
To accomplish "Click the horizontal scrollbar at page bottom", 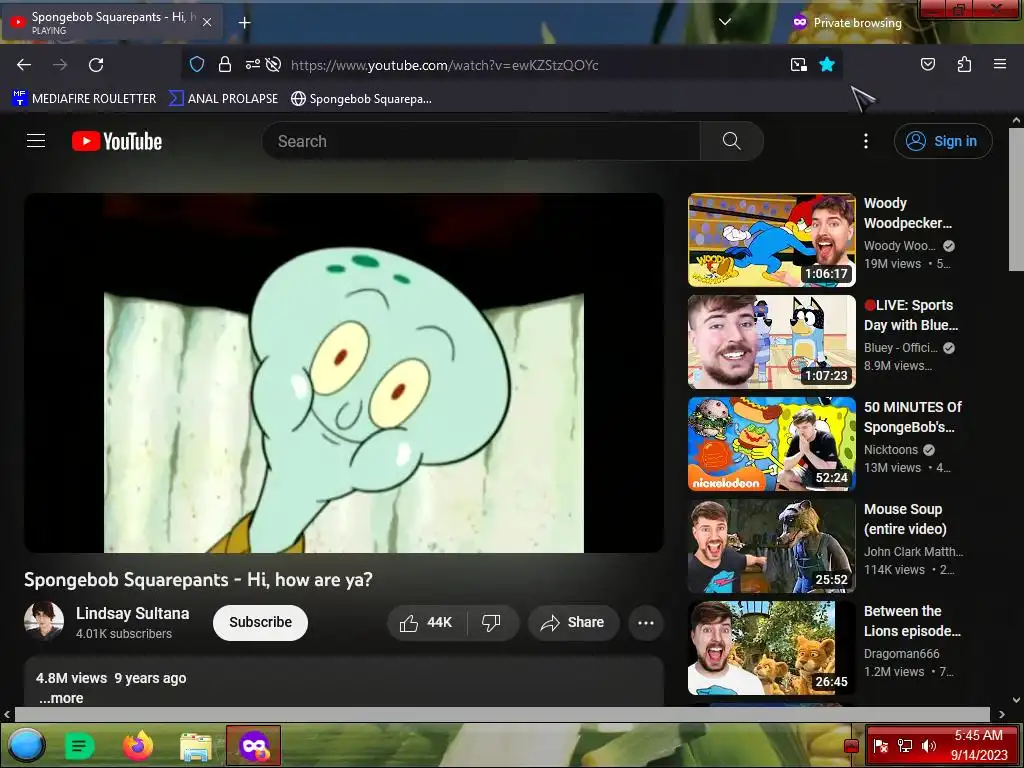I will click(x=502, y=714).
